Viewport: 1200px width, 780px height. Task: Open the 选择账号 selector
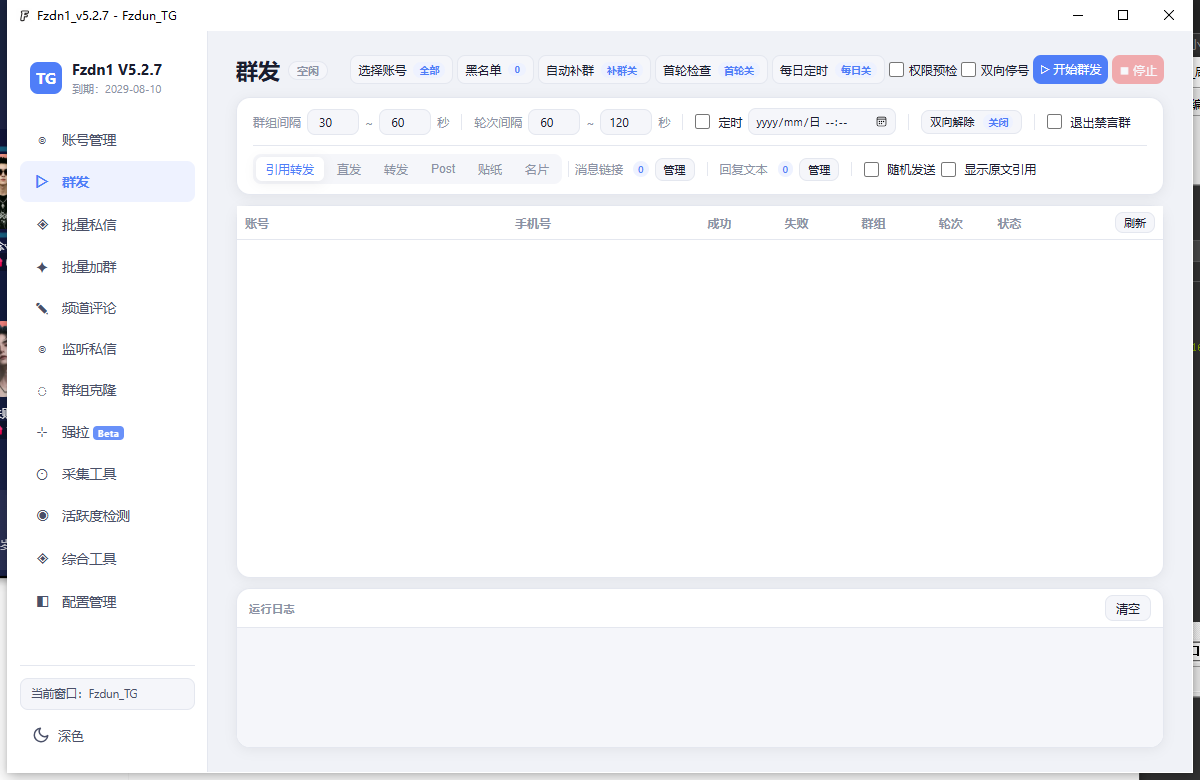pos(400,70)
